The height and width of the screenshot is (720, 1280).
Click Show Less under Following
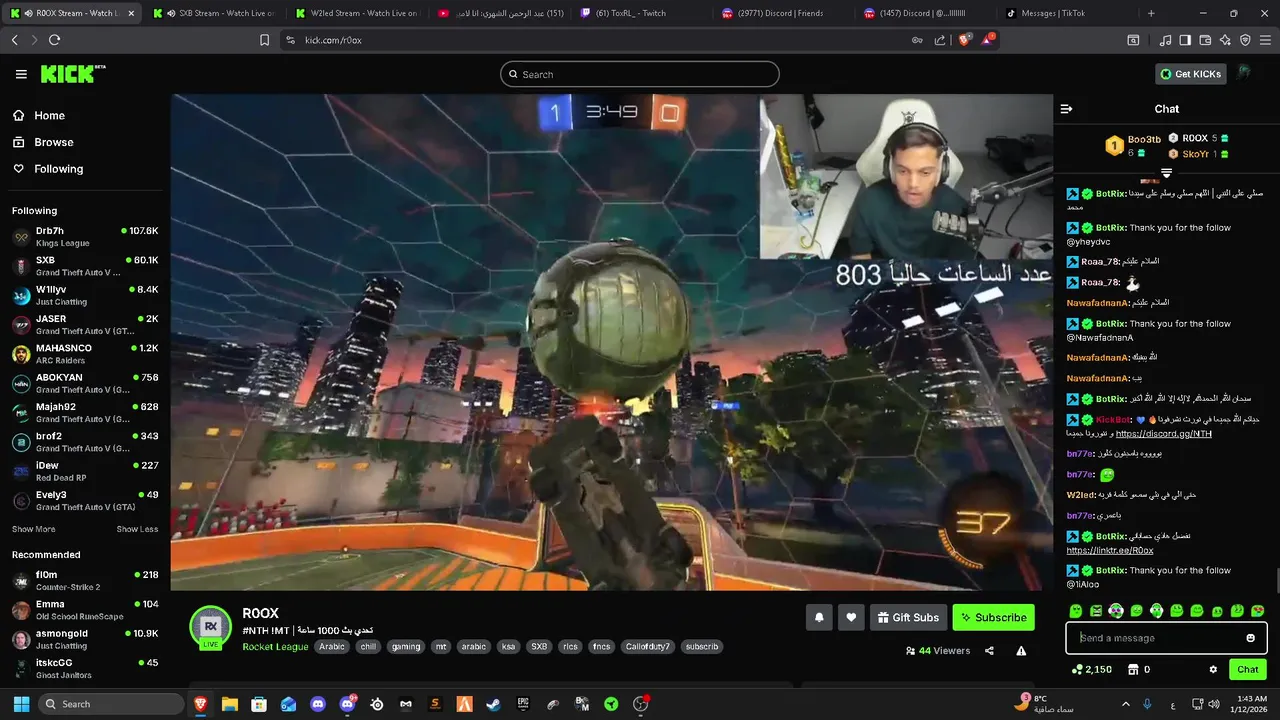137,529
